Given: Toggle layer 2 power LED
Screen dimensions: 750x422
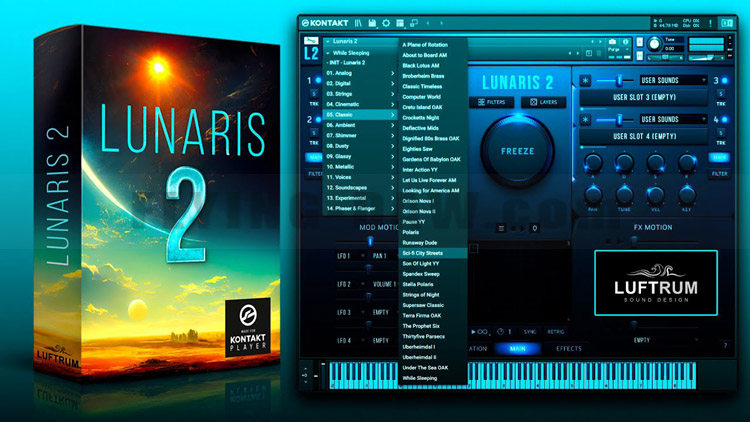Looking at the screenshot, I should point(318,120).
